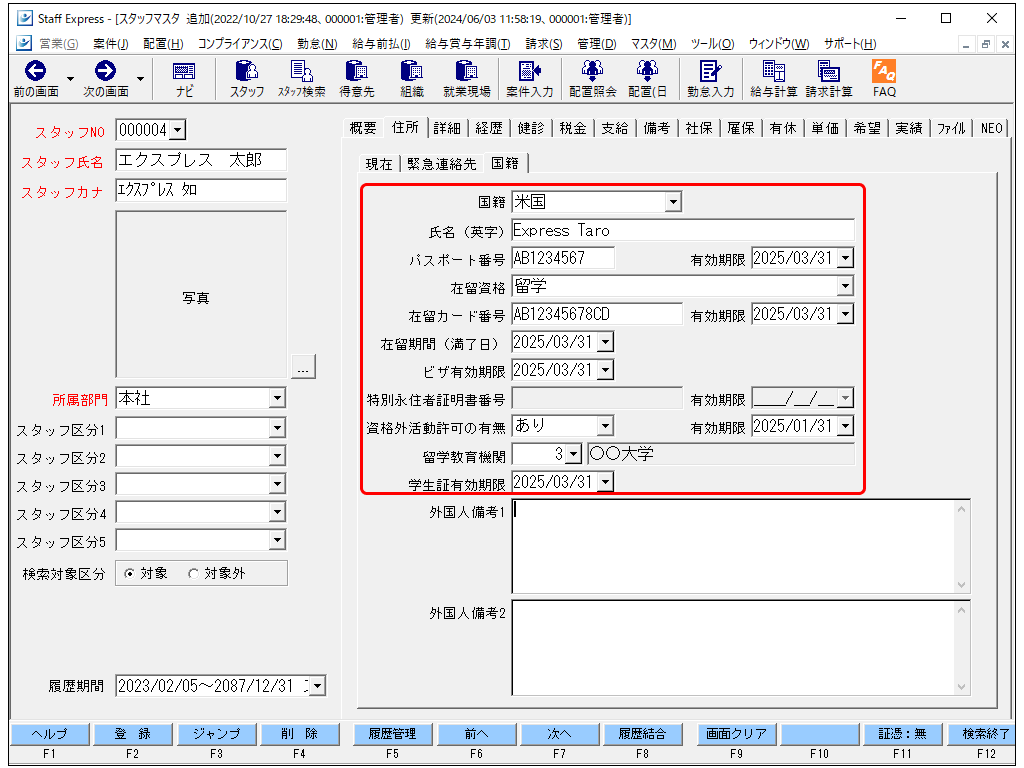This screenshot has width=1024, height=768.
Task: Click the 削除 F4 button
Action: [x=299, y=734]
